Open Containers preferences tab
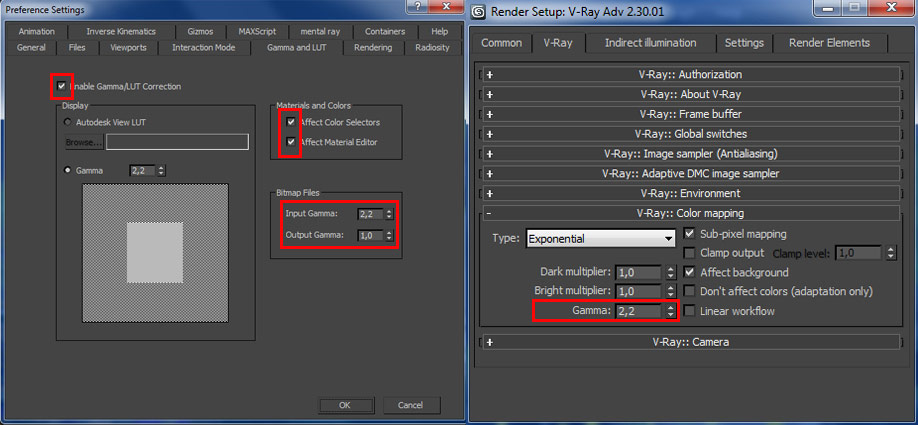 click(385, 32)
